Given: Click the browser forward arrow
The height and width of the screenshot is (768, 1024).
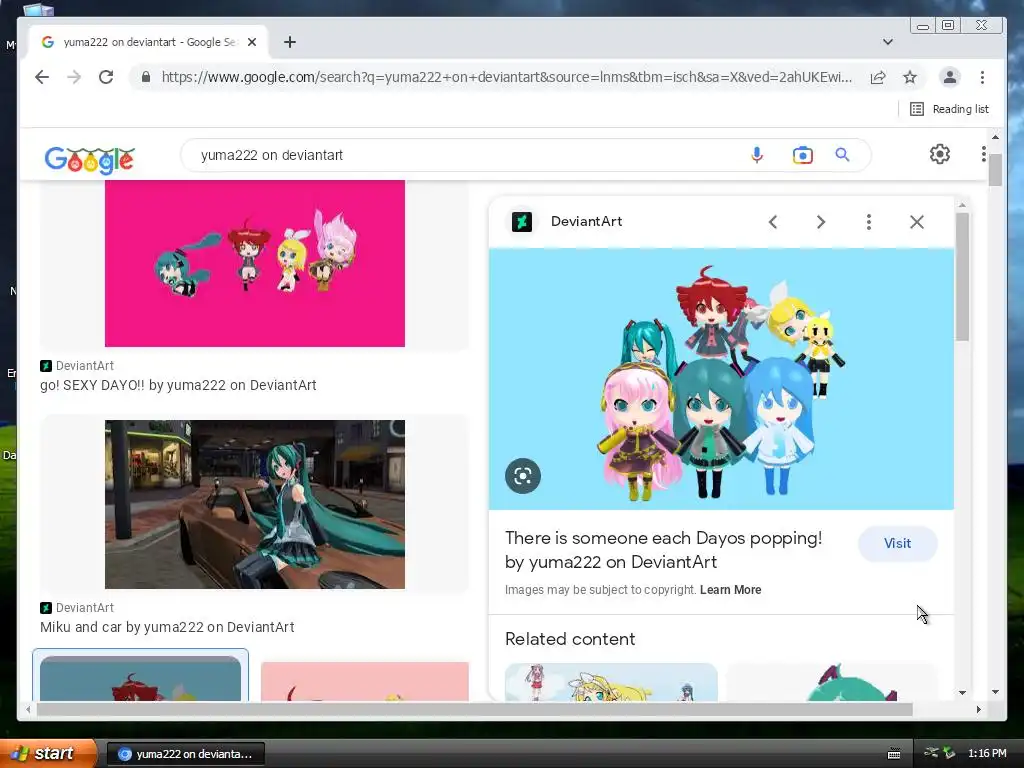Looking at the screenshot, I should coord(74,77).
